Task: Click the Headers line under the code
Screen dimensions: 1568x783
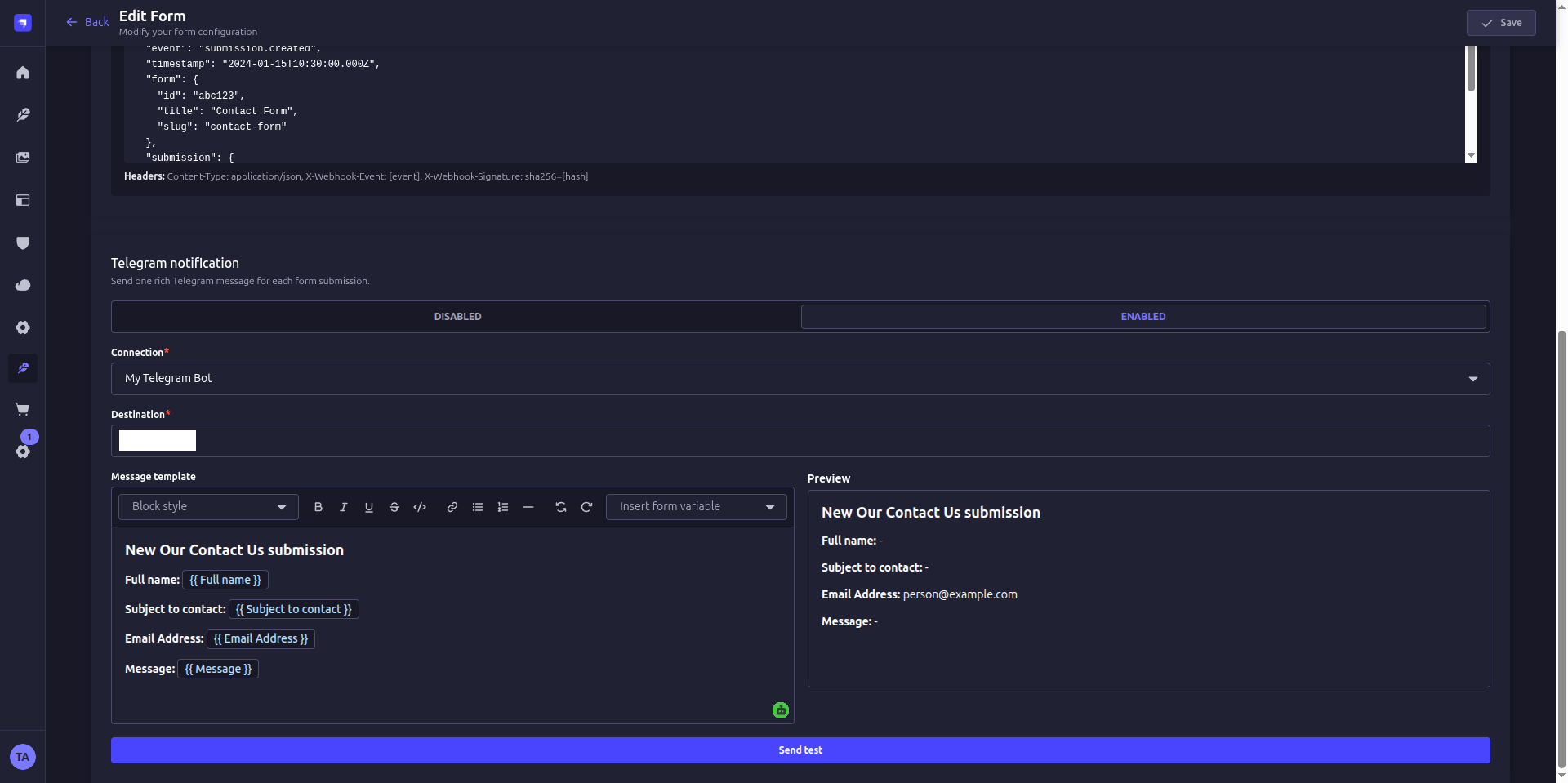Action: tap(356, 176)
